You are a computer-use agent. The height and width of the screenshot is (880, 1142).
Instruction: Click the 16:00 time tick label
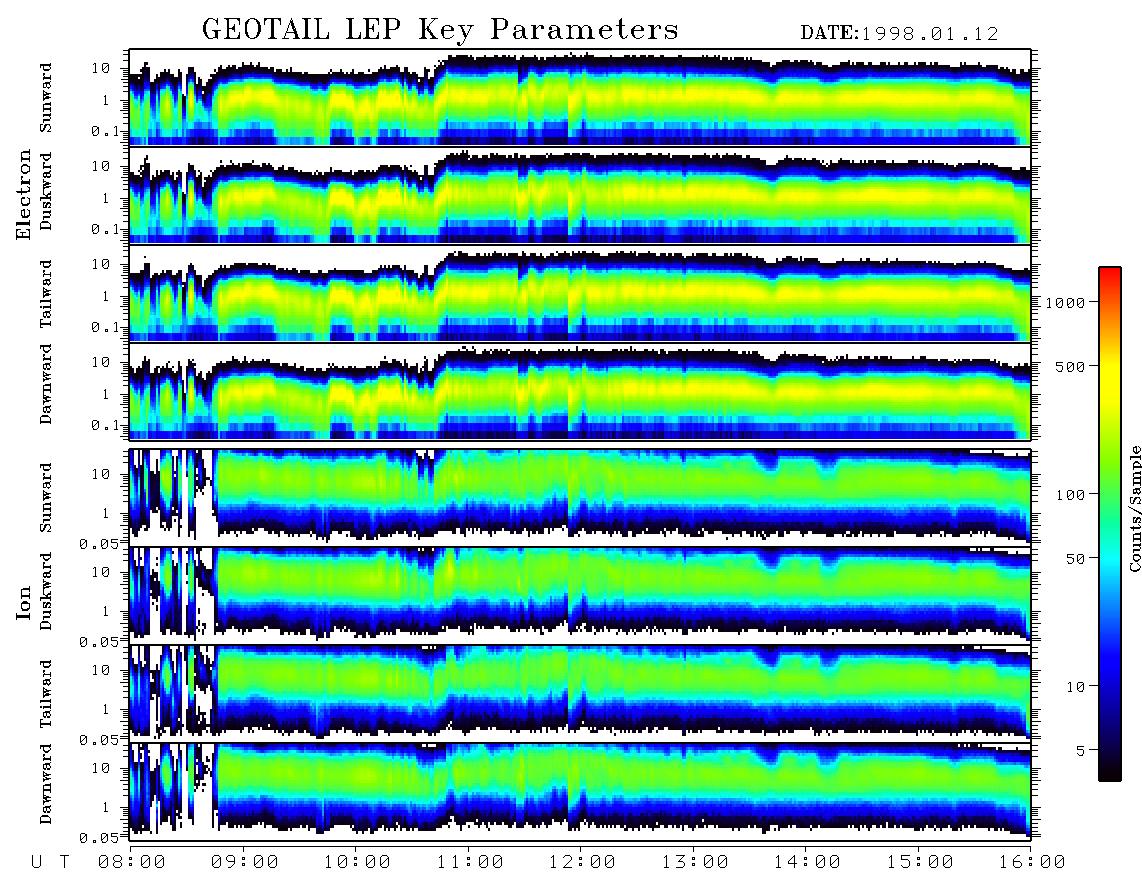pyautogui.click(x=1032, y=863)
